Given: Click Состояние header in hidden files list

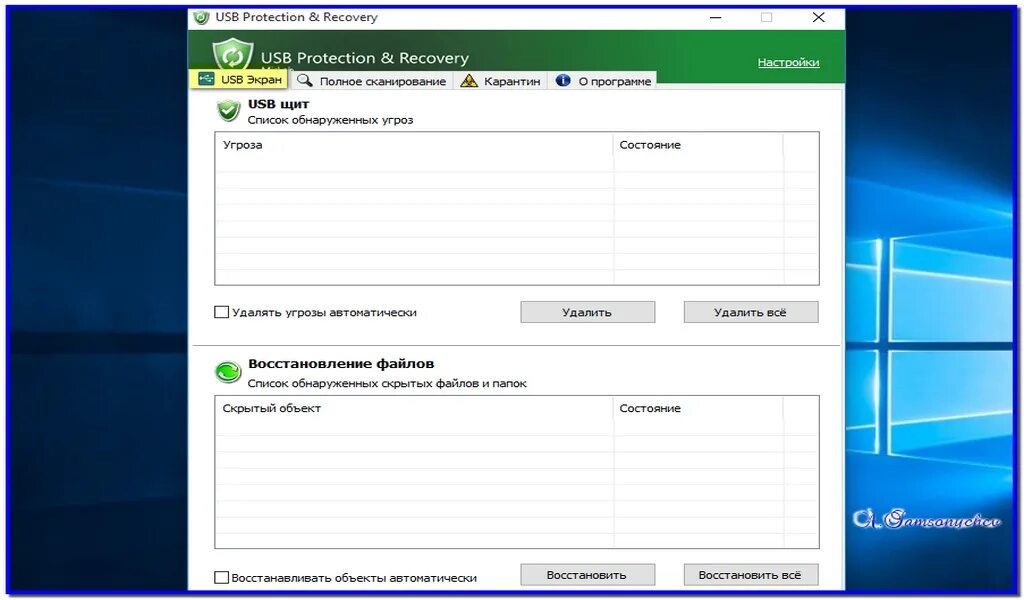Looking at the screenshot, I should tap(698, 409).
